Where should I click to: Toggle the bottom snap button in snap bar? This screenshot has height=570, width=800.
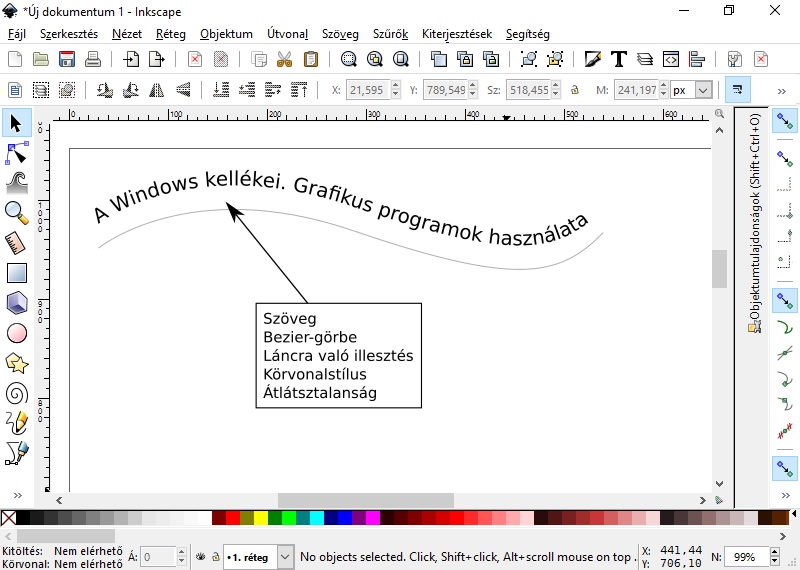click(x=785, y=468)
